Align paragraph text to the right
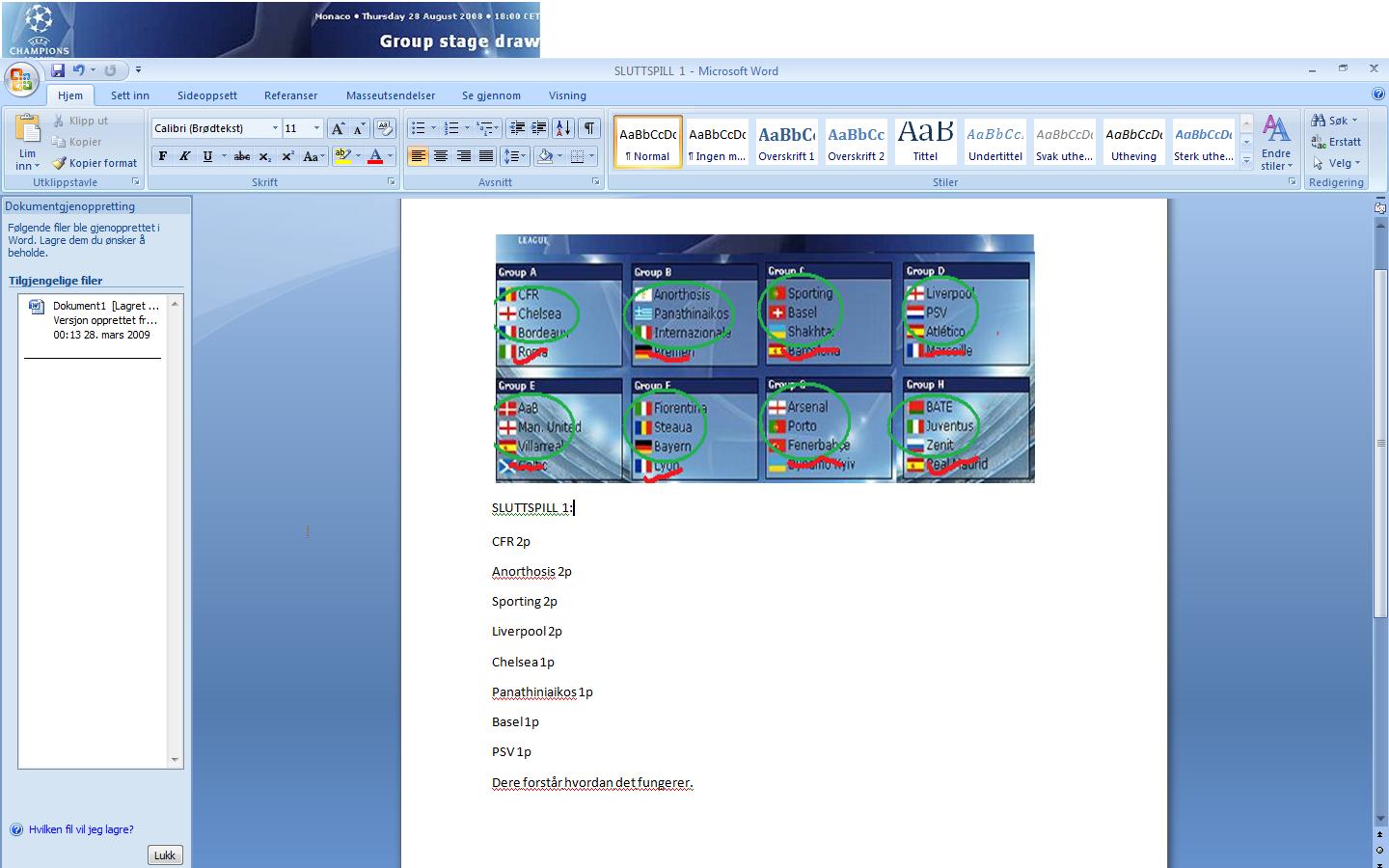Screen dimensions: 1389x868 click(464, 156)
